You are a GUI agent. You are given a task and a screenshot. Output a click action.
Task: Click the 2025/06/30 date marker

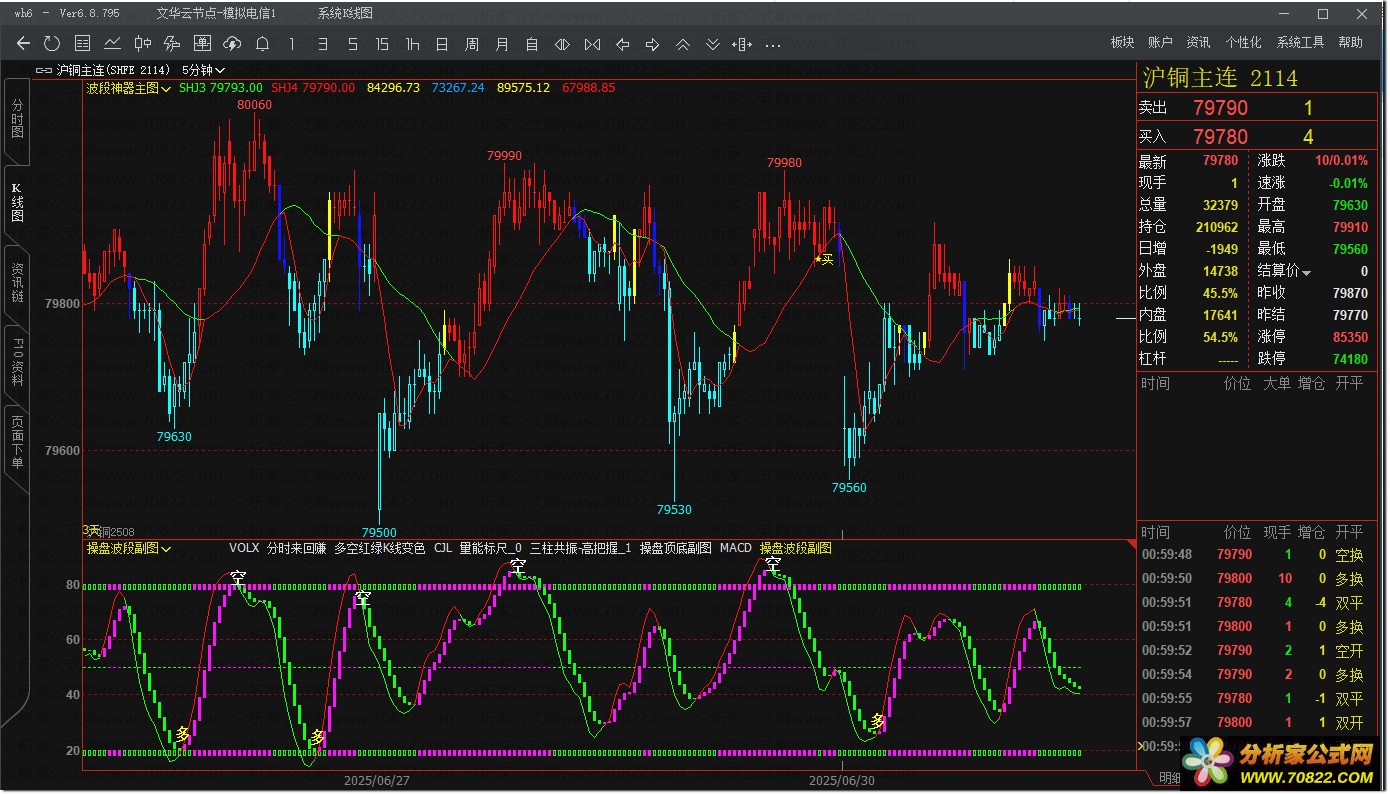(x=842, y=780)
